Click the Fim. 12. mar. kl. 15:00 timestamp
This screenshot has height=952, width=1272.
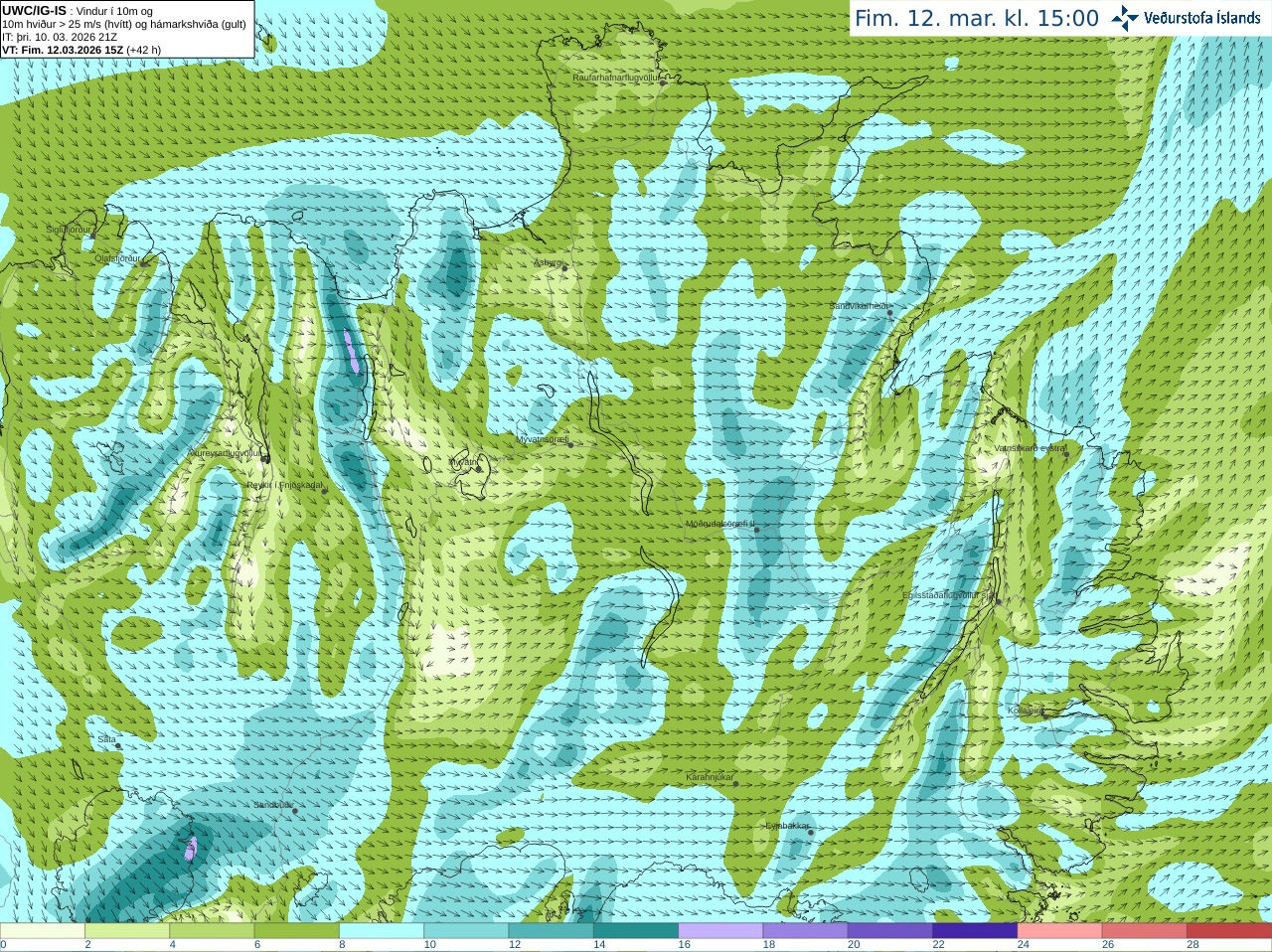tap(977, 18)
